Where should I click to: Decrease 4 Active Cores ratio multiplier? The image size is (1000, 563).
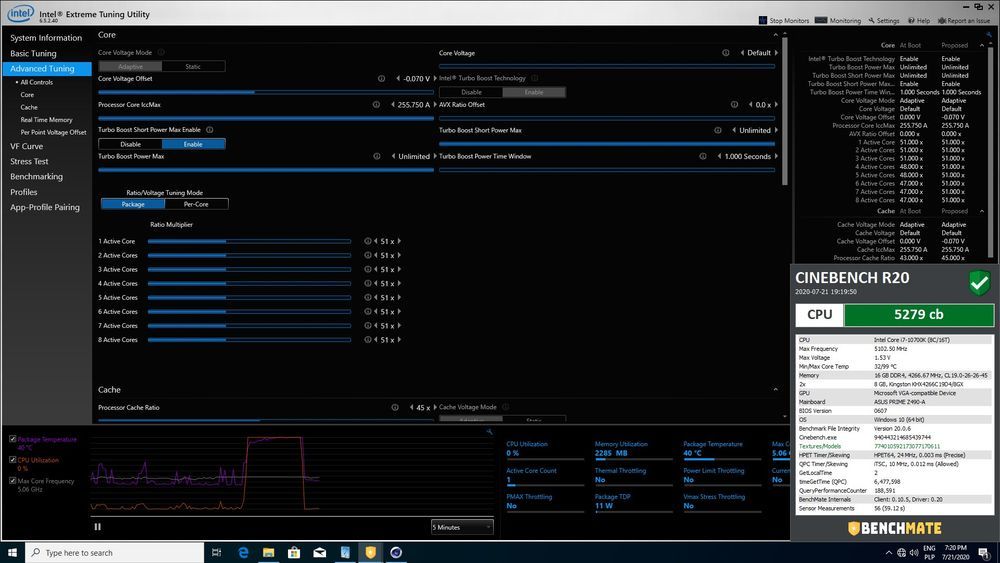click(x=376, y=283)
